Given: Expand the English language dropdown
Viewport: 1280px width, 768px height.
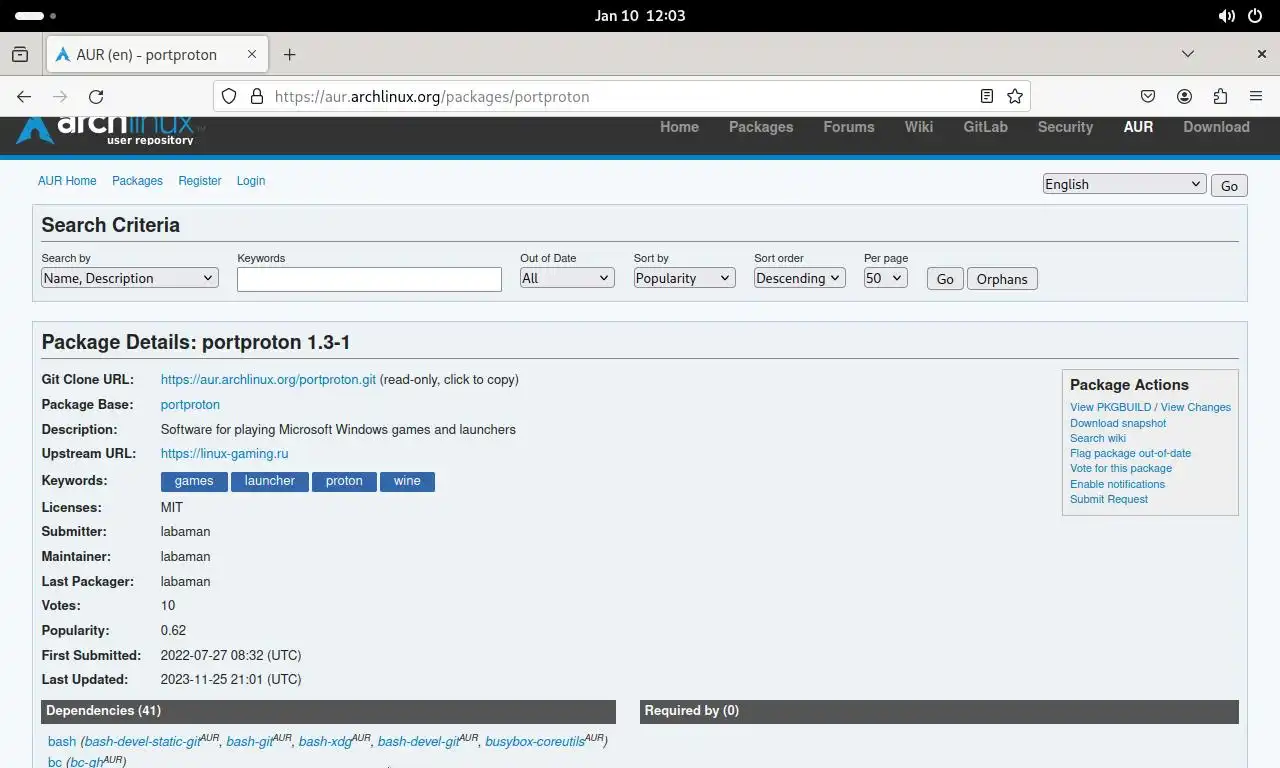Looking at the screenshot, I should [1124, 184].
